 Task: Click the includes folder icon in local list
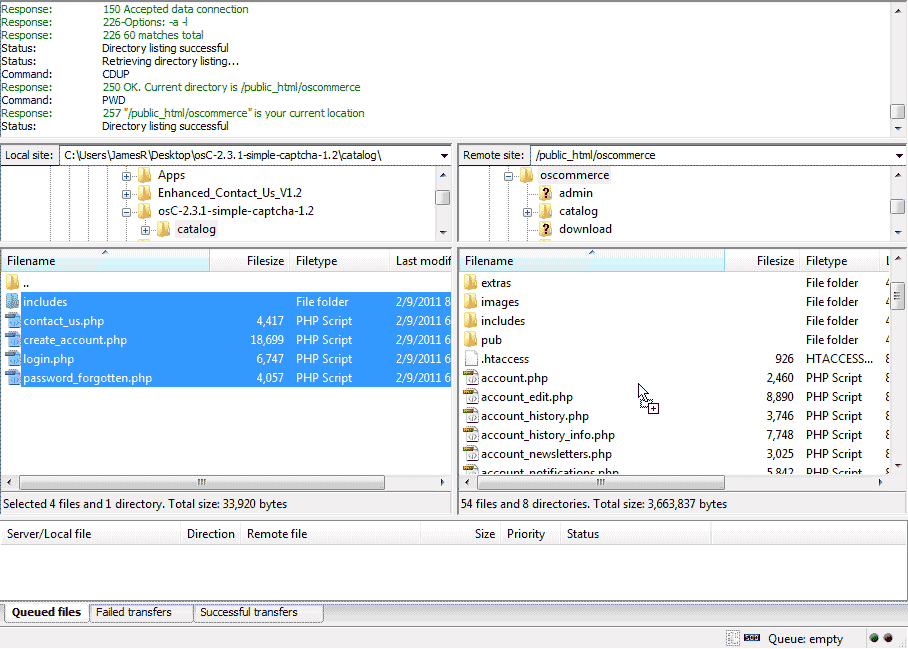pos(12,302)
